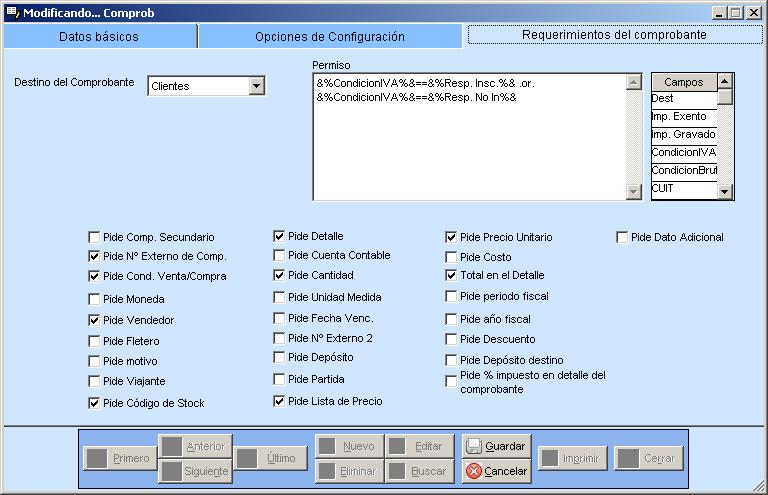Image resolution: width=768 pixels, height=495 pixels.
Task: Click the Cancelar button with red X
Action: 496,471
